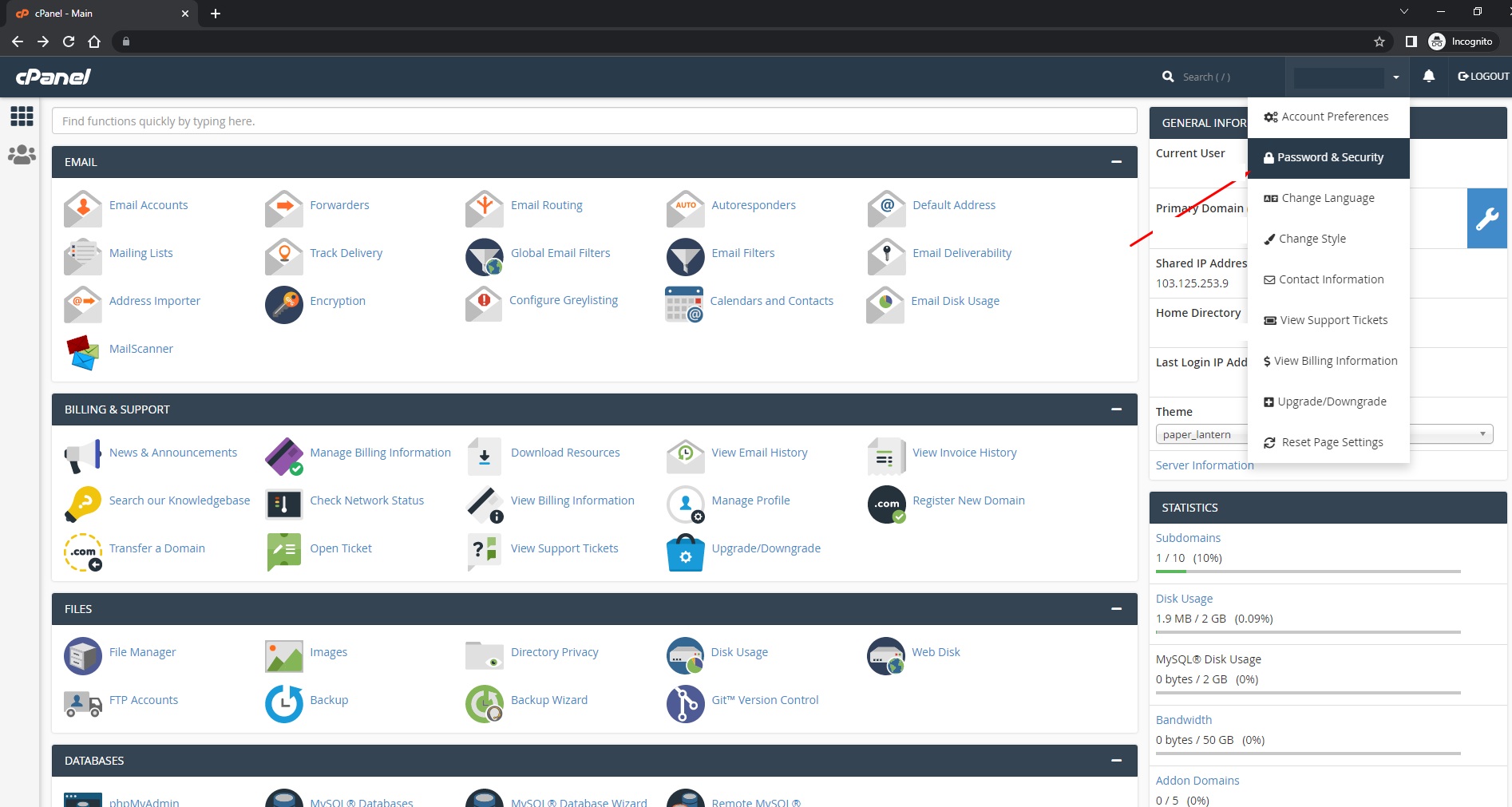The width and height of the screenshot is (1512, 807).
Task: Open MailScanner from the Email section
Action: pos(82,352)
